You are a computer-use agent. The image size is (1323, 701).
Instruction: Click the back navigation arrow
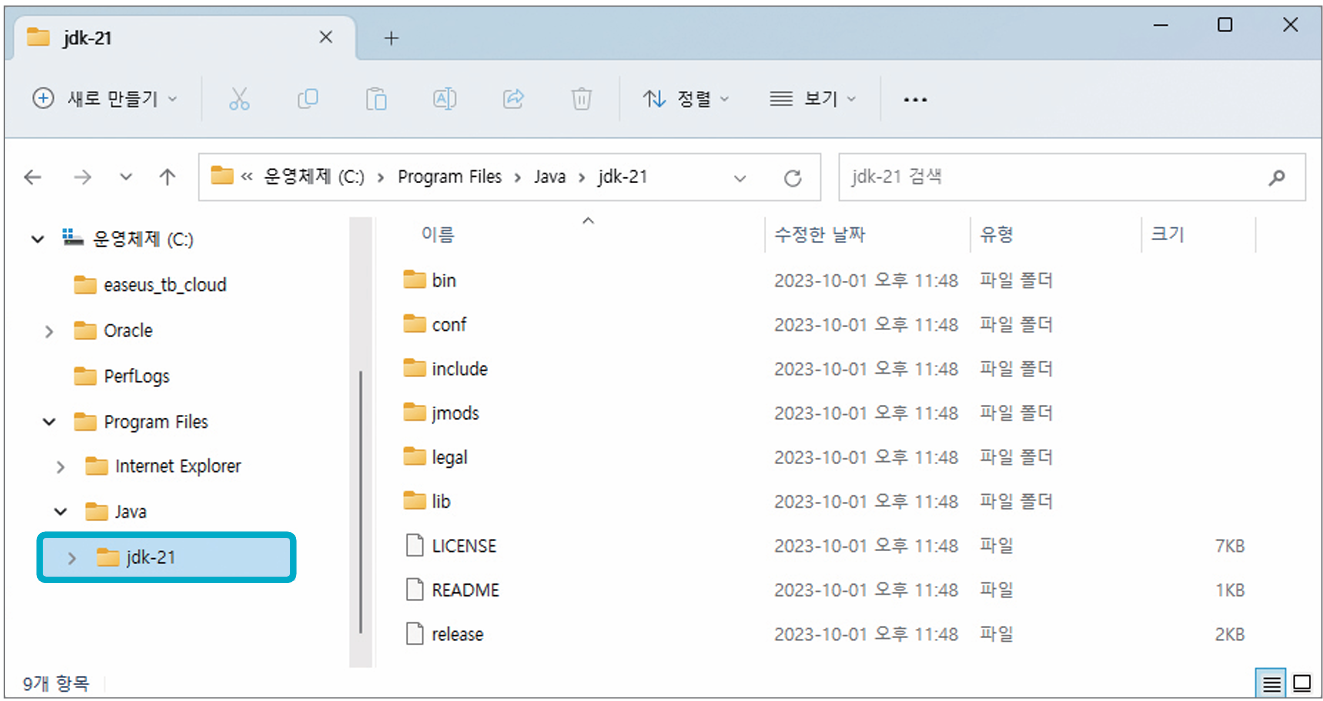(32, 177)
